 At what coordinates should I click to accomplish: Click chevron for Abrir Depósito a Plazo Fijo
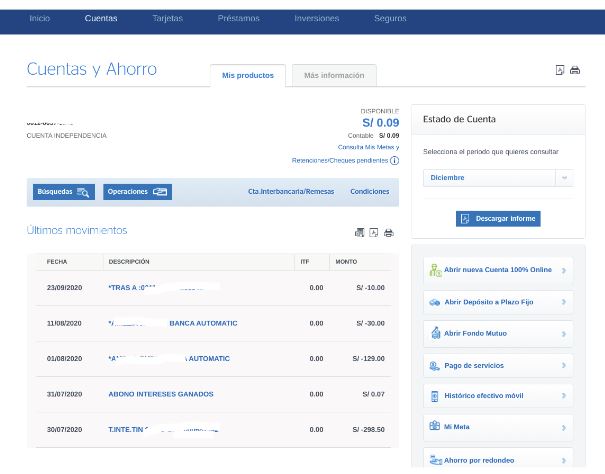564,302
